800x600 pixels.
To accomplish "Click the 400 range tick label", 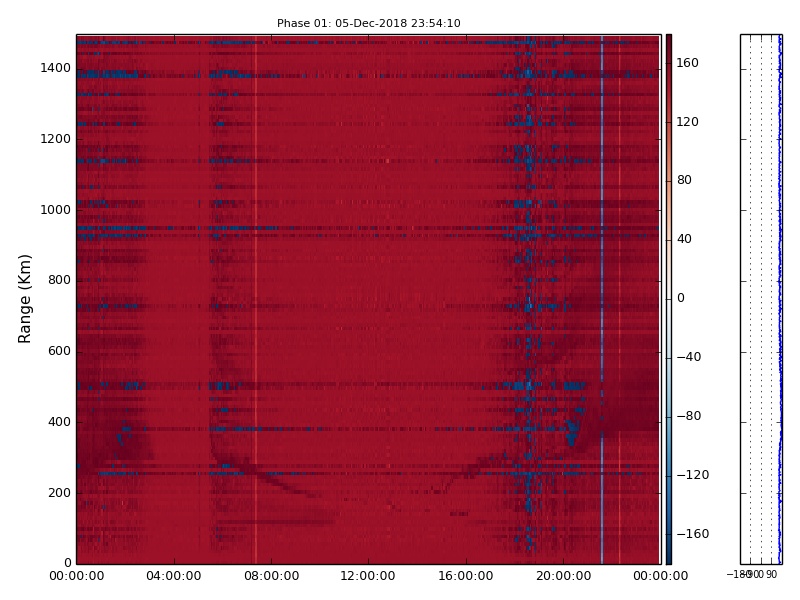I will pos(59,422).
